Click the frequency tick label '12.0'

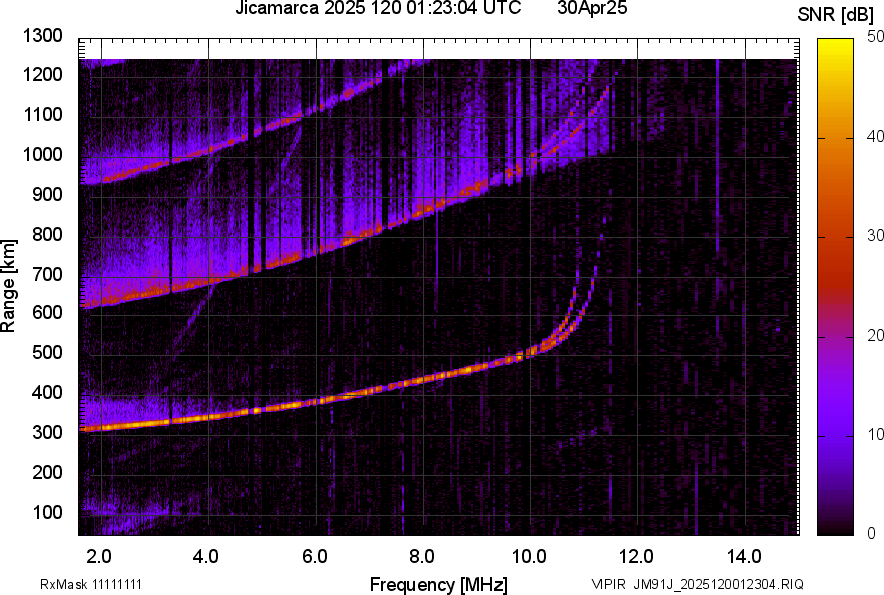(x=636, y=557)
